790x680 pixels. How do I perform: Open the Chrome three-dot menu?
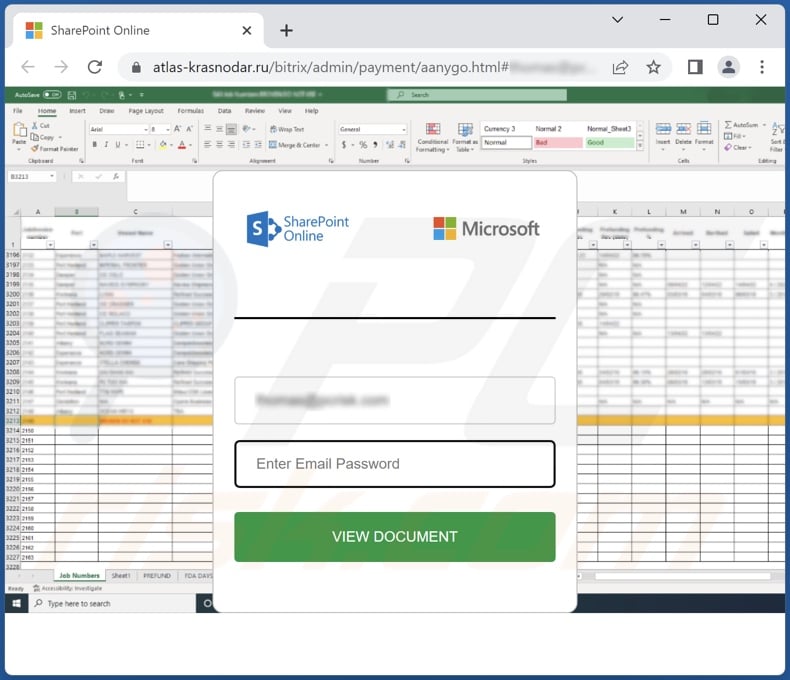(x=762, y=66)
